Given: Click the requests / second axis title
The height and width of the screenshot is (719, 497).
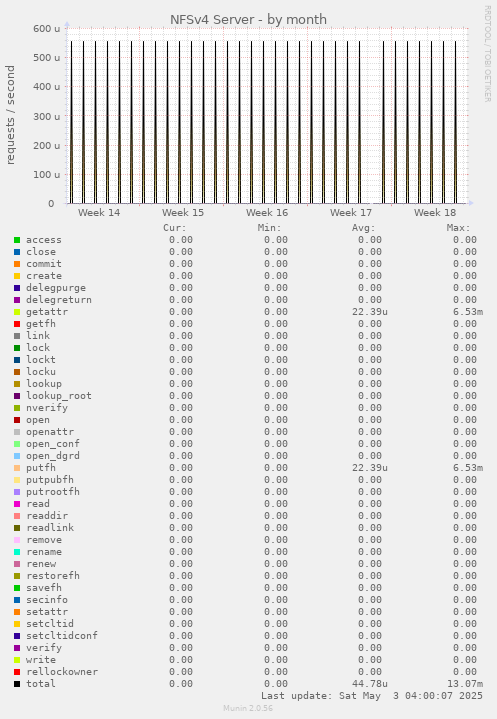Looking at the screenshot, I should [10, 115].
